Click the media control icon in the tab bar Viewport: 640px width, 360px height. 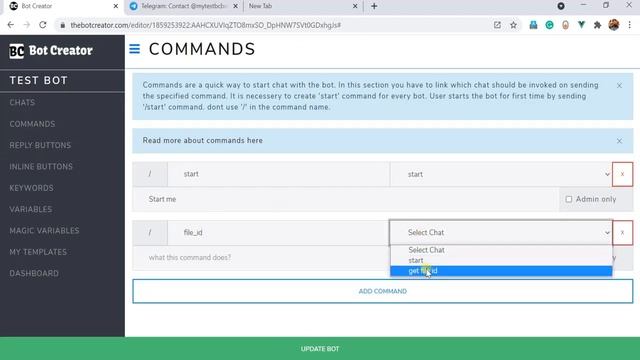pyautogui.click(x=561, y=6)
